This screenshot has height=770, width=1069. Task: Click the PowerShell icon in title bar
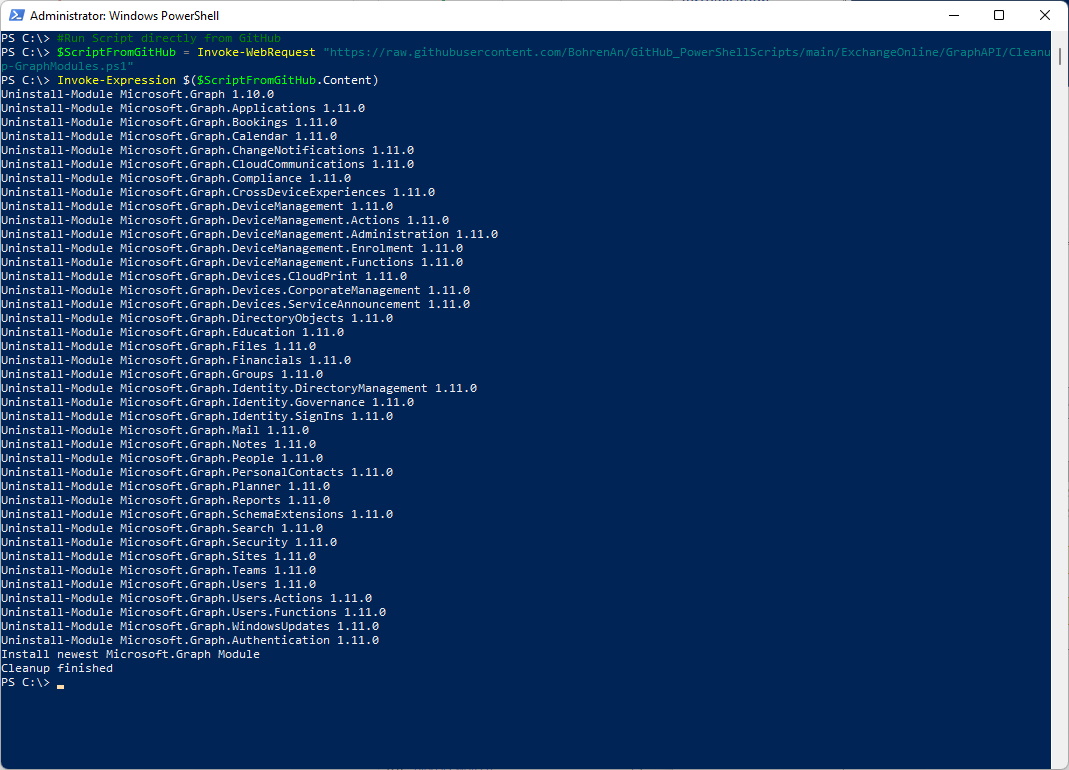16,15
